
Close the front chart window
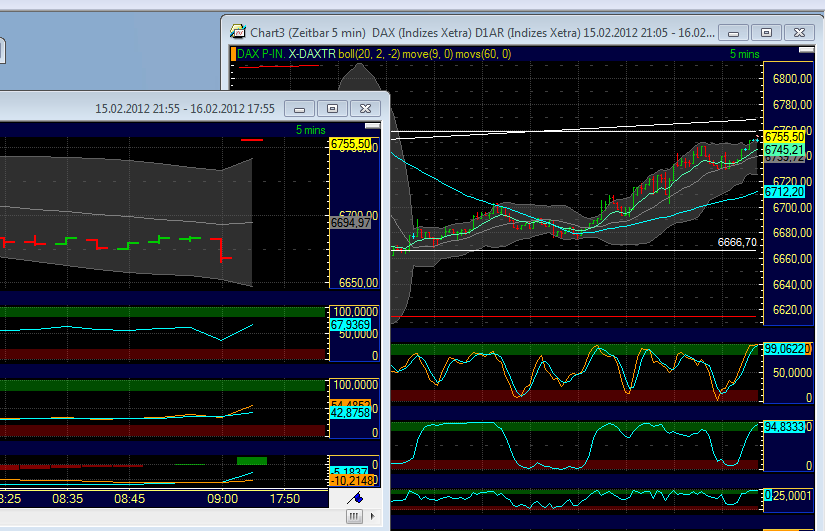click(366, 108)
